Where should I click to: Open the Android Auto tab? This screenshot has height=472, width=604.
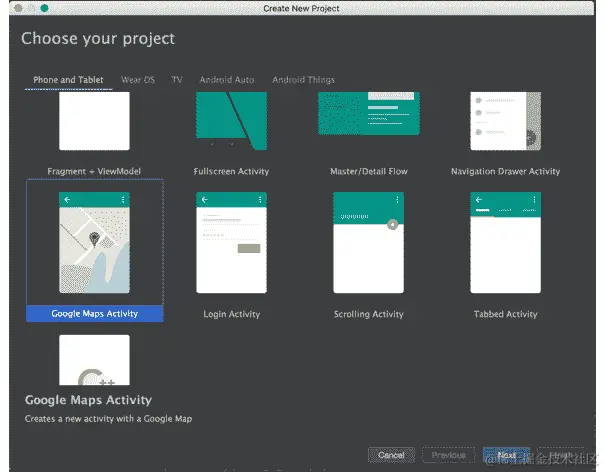[x=227, y=80]
